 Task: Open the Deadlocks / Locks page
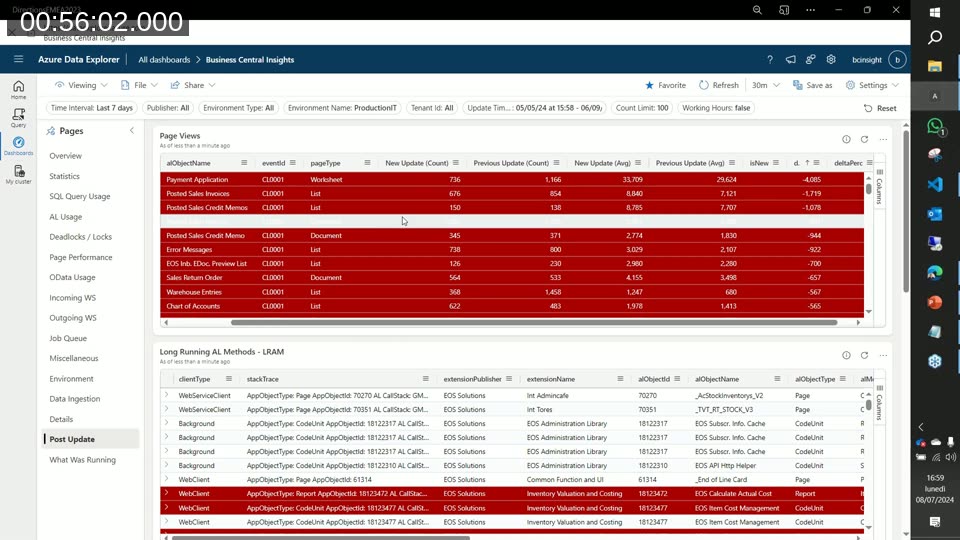click(x=80, y=236)
